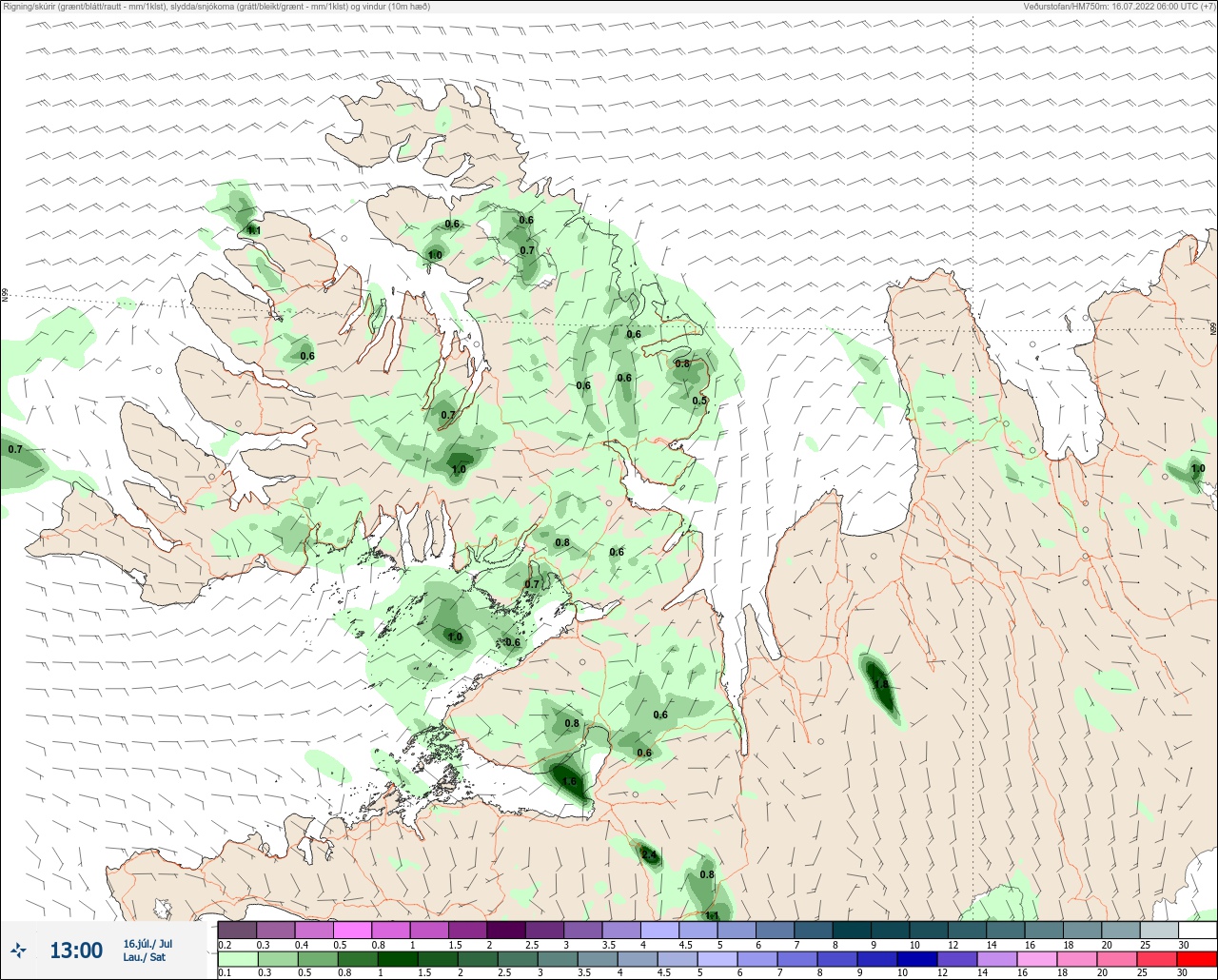Click the 0.5 precipitation value on the map
The height and width of the screenshot is (980, 1218).
pyautogui.click(x=699, y=401)
